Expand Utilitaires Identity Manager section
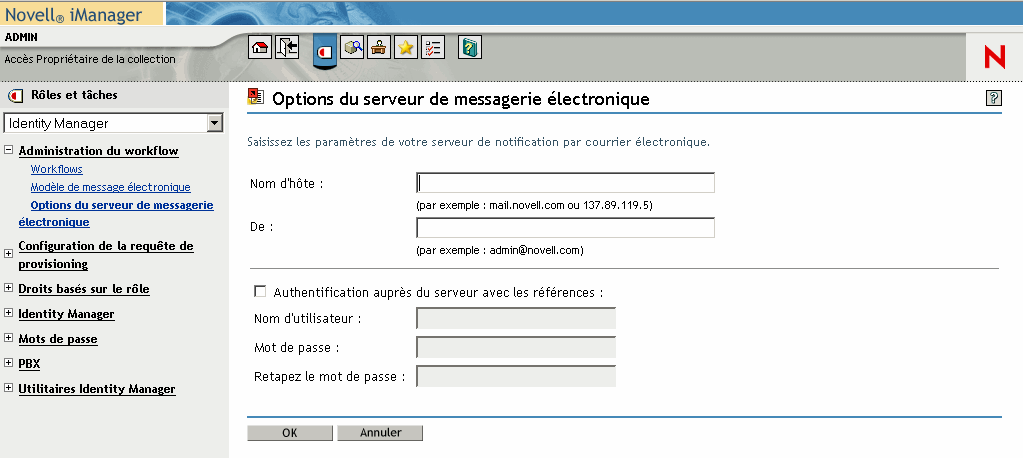The image size is (1023, 458). pyautogui.click(x=8, y=388)
